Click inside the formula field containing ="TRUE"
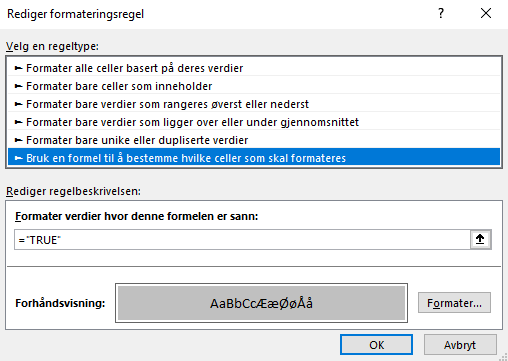Image resolution: width=508 pixels, height=361 pixels. 242,240
